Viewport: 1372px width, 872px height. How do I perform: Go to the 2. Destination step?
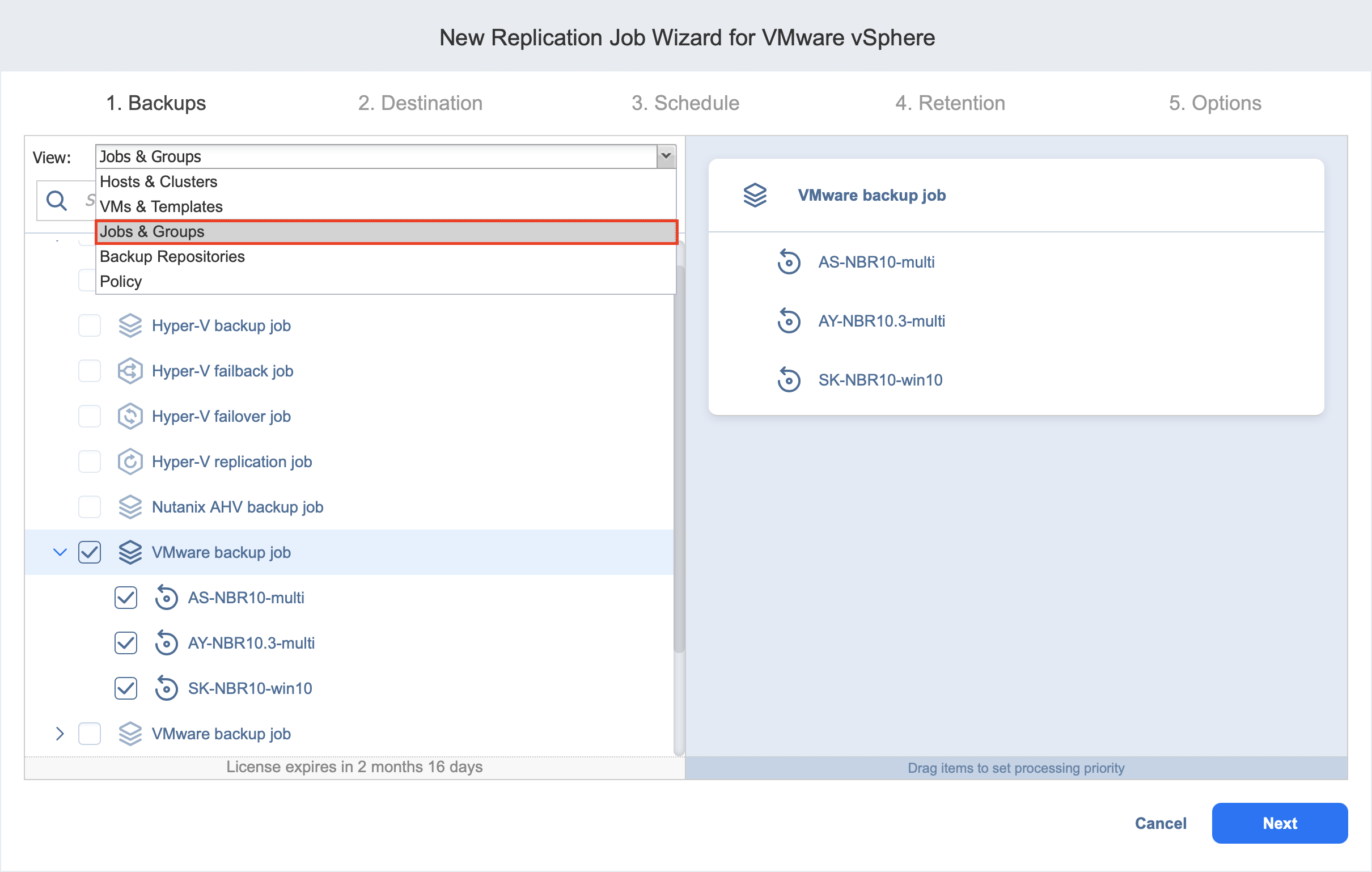pos(421,103)
